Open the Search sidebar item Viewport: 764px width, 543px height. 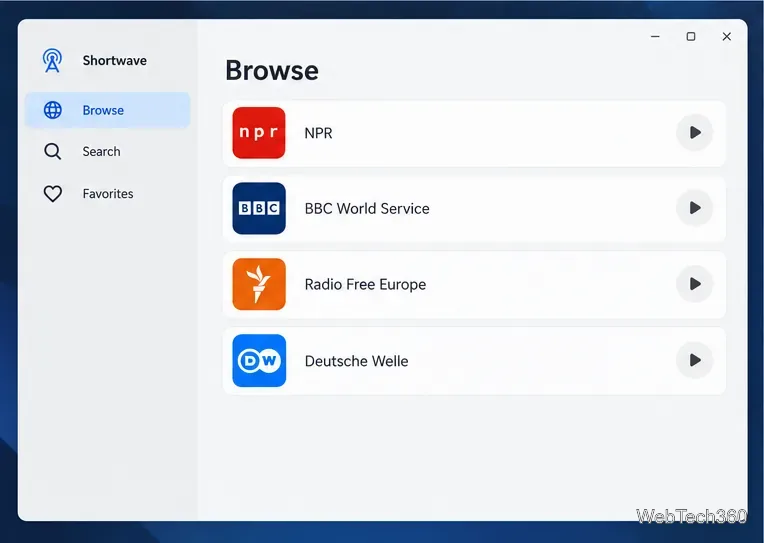tap(108, 152)
